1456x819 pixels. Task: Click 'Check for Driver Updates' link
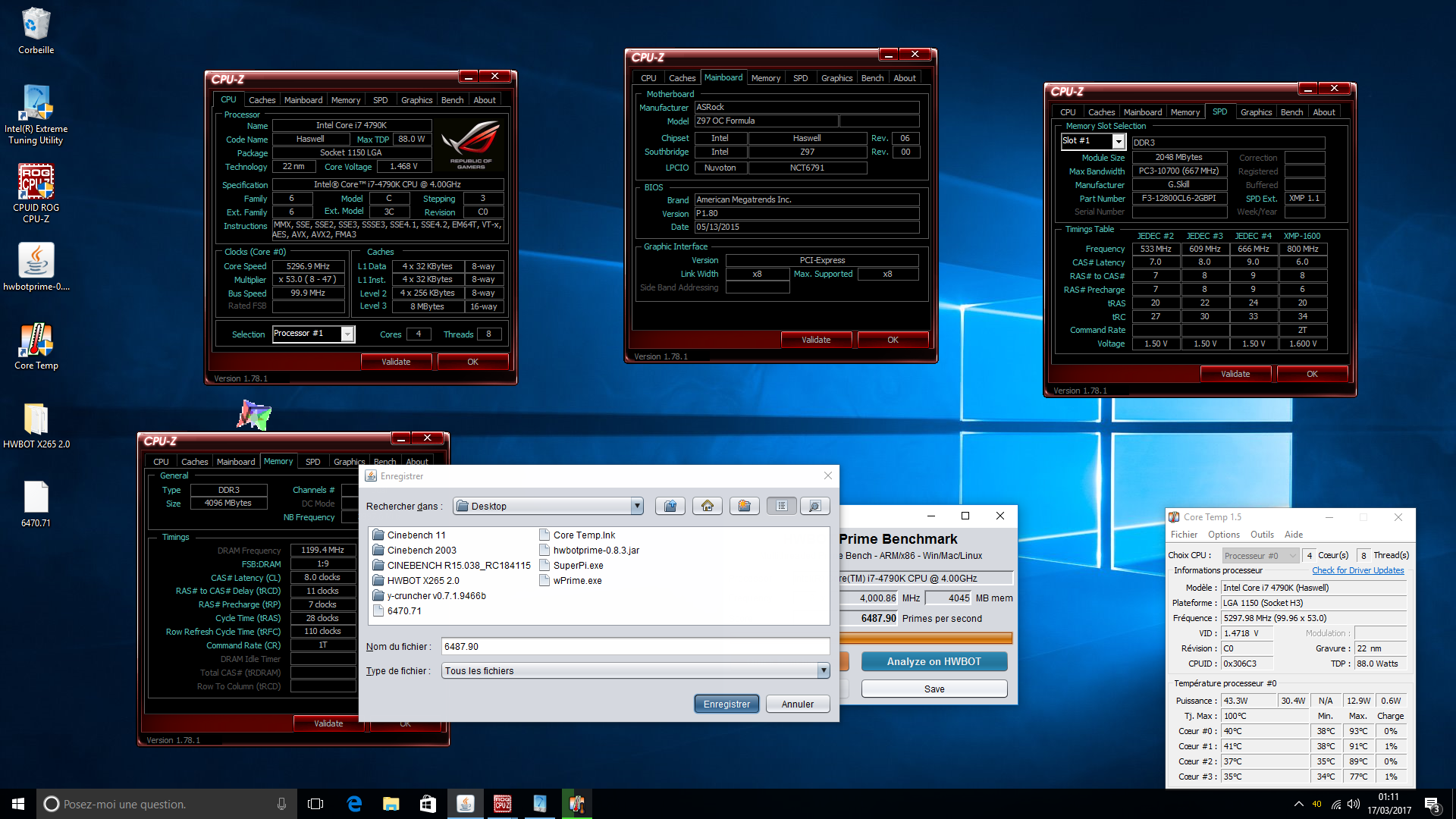tap(1357, 570)
